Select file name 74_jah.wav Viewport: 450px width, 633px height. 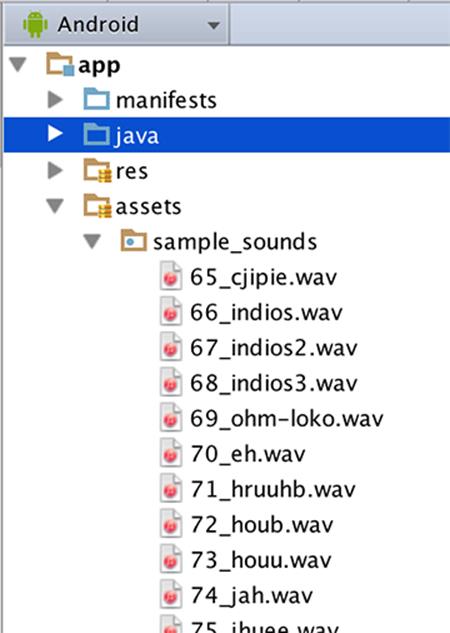click(251, 597)
